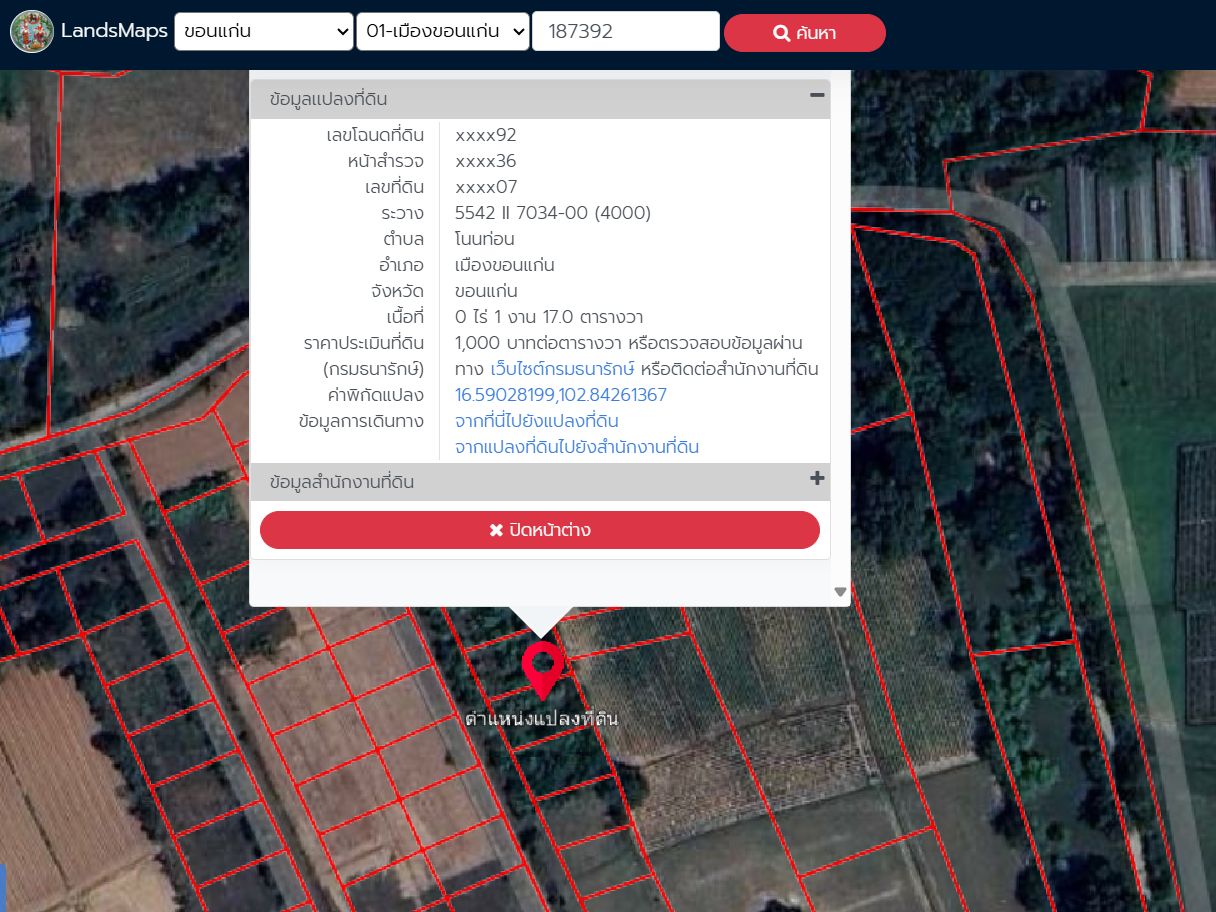Click the blue-roofed building on the map
This screenshot has width=1216, height=912.
click(14, 335)
